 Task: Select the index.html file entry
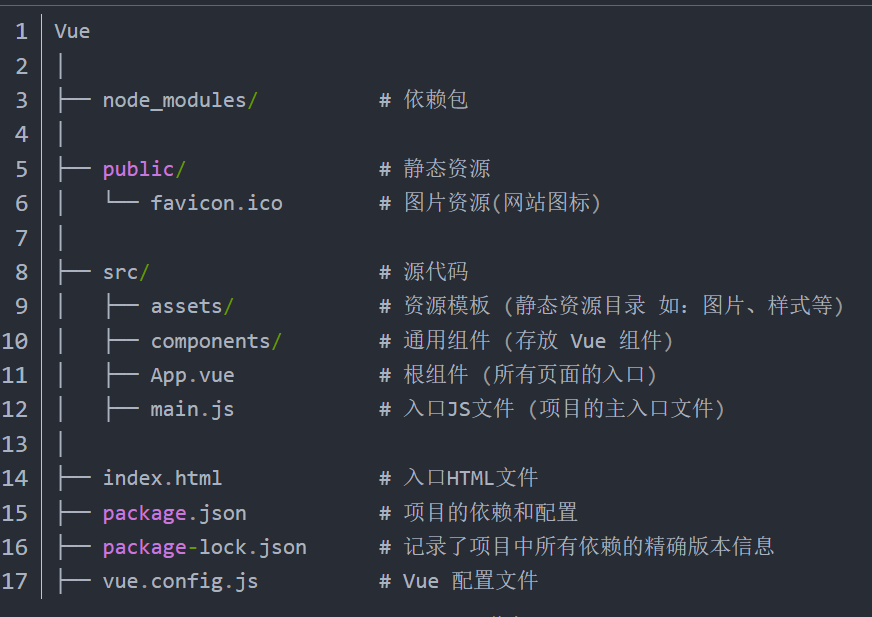click(162, 478)
